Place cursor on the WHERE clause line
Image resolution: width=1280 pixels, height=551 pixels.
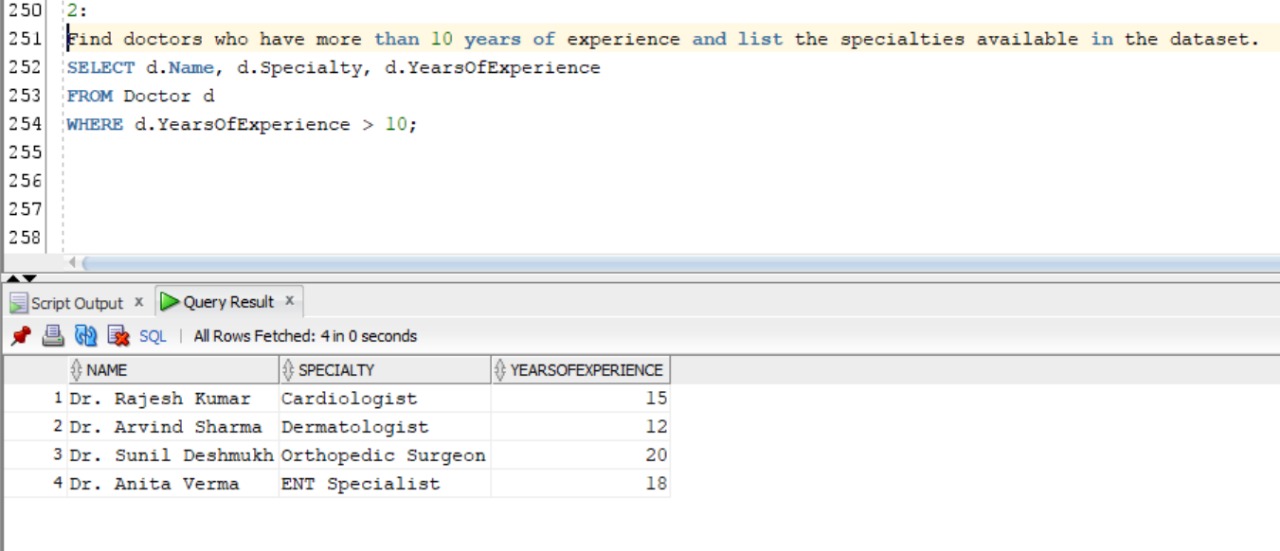coord(242,124)
